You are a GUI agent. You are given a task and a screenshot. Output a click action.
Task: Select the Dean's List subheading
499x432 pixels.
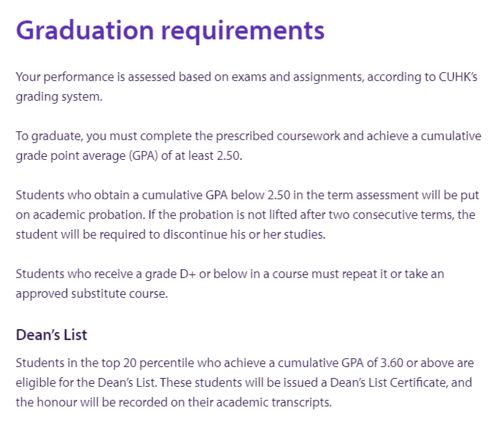51,335
